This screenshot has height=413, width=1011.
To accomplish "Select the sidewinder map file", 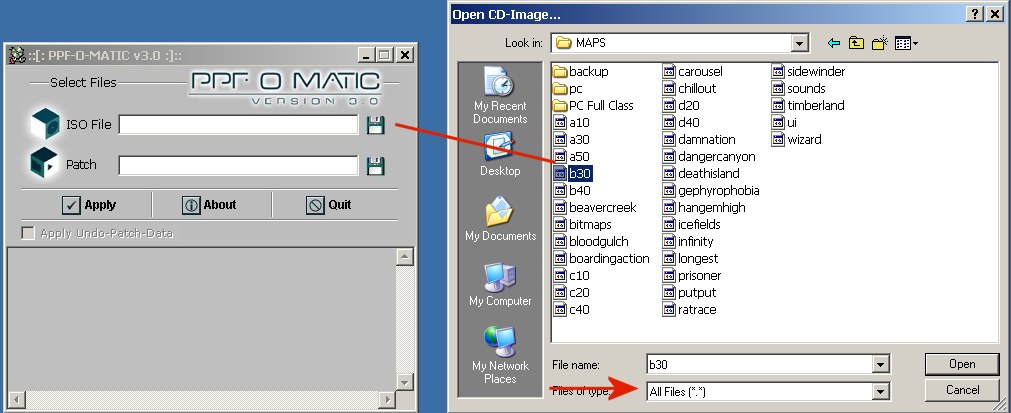I will (809, 72).
